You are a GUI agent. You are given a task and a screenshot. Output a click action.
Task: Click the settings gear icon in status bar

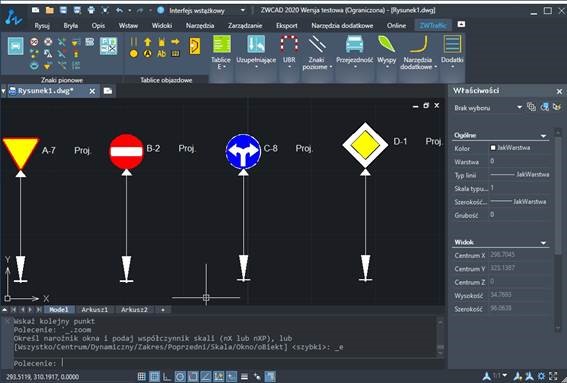tap(541, 376)
